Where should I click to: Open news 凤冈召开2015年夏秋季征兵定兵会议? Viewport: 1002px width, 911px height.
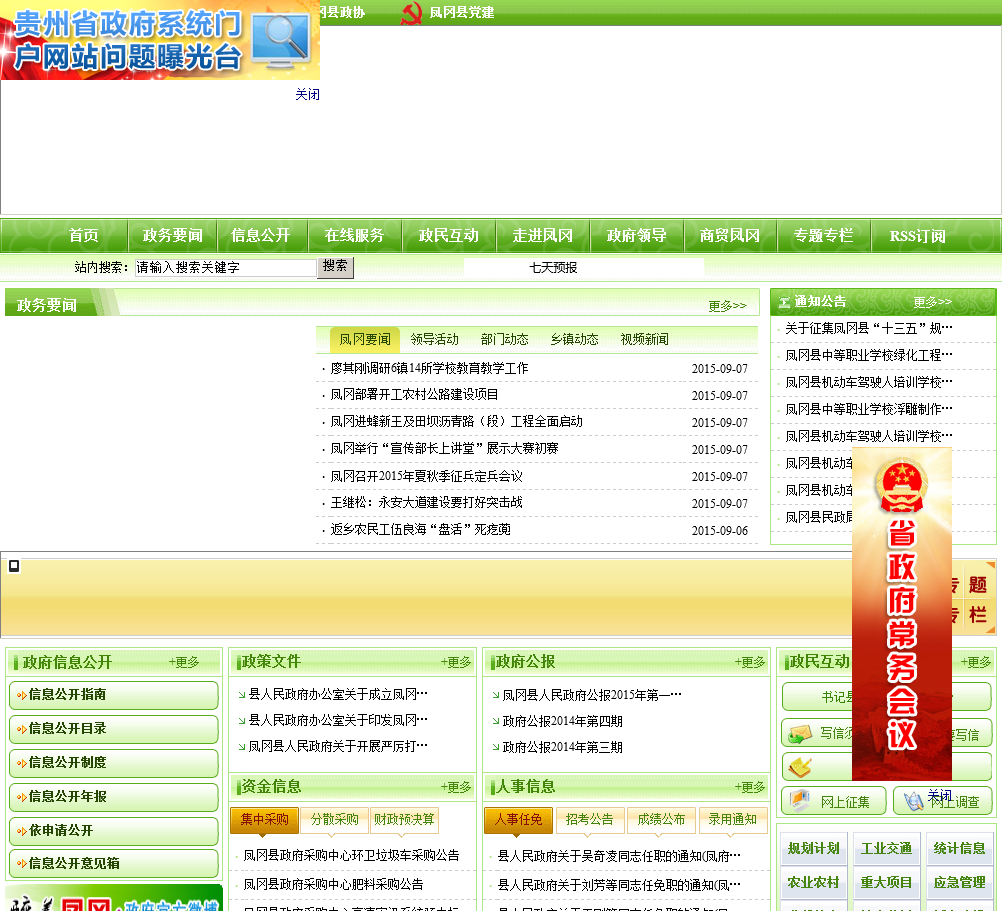pos(426,477)
